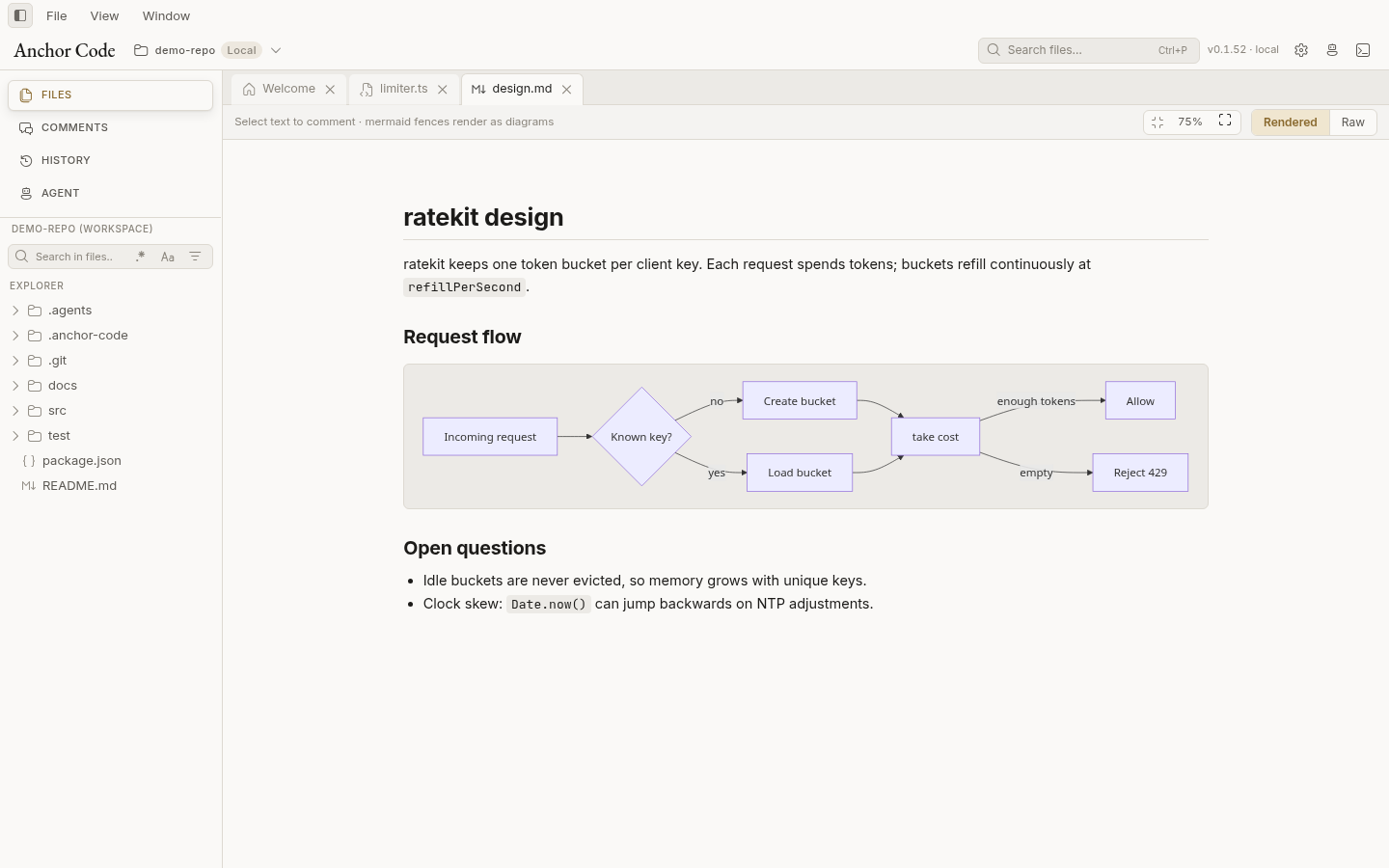The height and width of the screenshot is (868, 1389).
Task: Click the magnifier icon in Search files
Action: (x=994, y=50)
